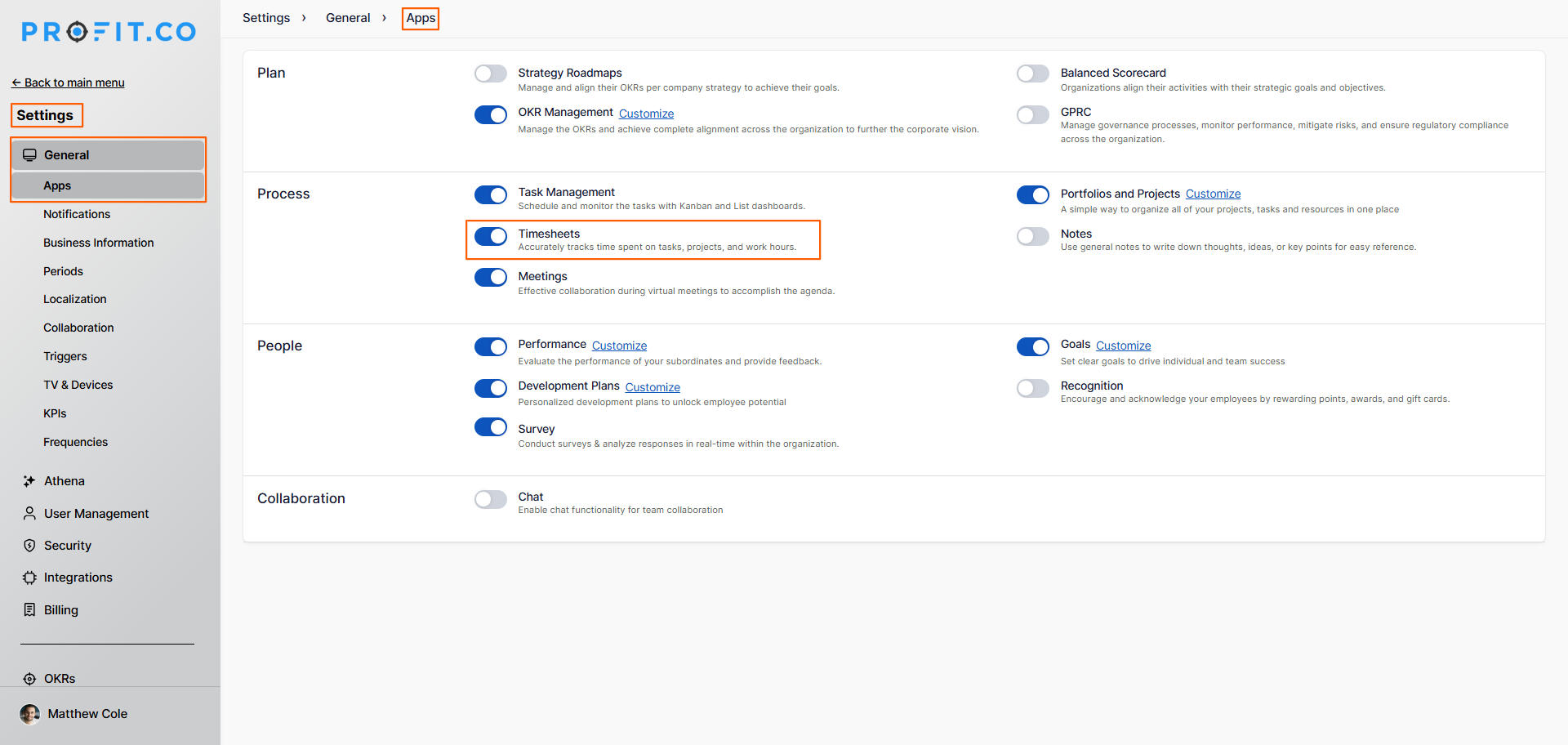Open the Notifications settings page

(x=77, y=214)
